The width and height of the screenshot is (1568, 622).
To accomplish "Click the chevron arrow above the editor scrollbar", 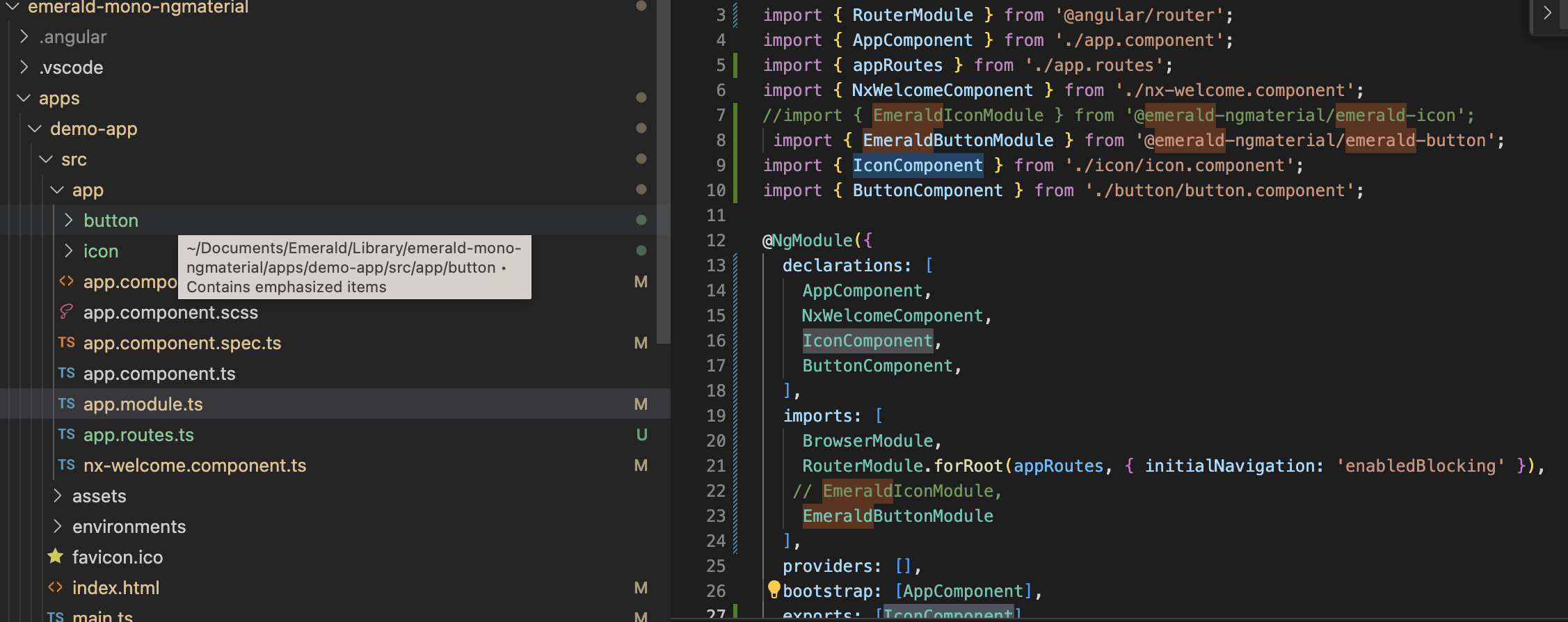I will [1547, 13].
